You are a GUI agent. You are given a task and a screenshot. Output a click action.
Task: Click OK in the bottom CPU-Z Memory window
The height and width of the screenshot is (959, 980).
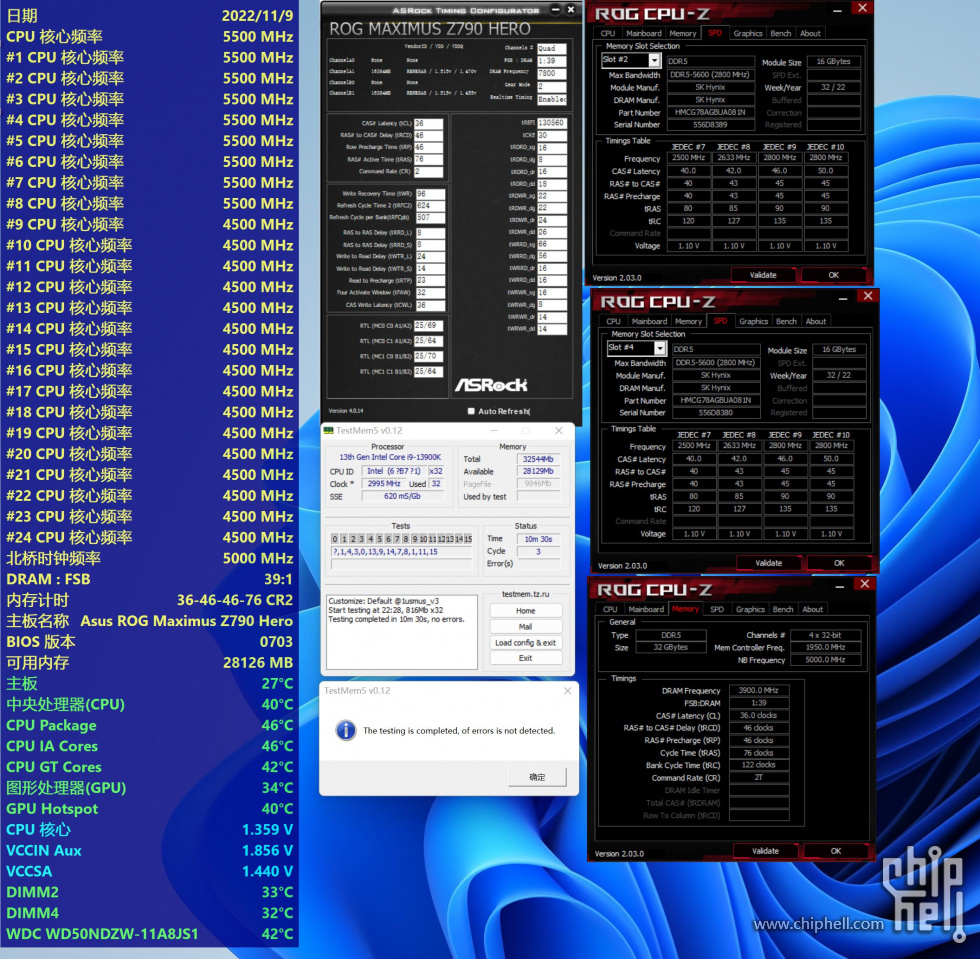tap(836, 851)
